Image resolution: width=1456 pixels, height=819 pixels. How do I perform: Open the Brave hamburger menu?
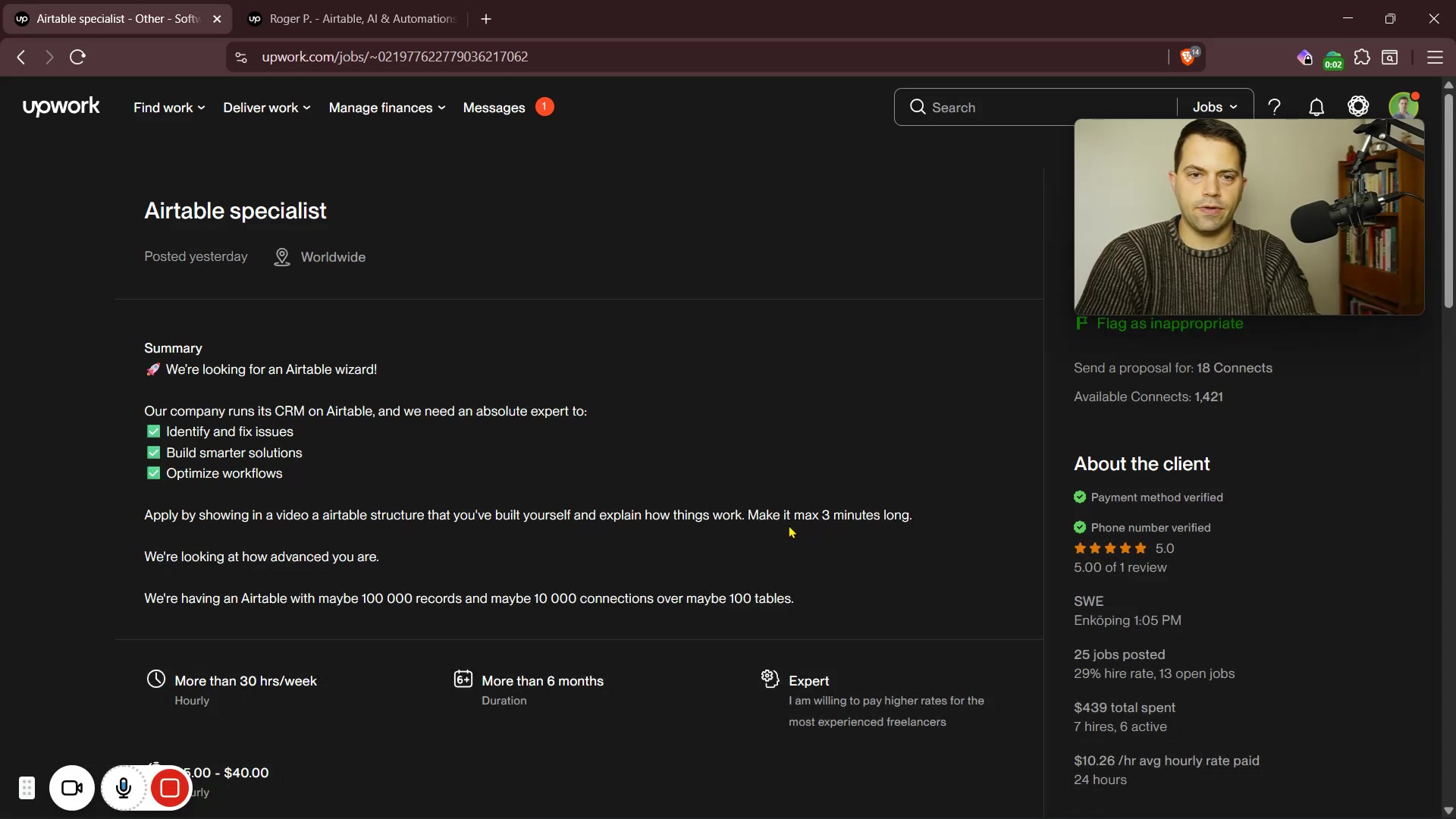pos(1435,58)
